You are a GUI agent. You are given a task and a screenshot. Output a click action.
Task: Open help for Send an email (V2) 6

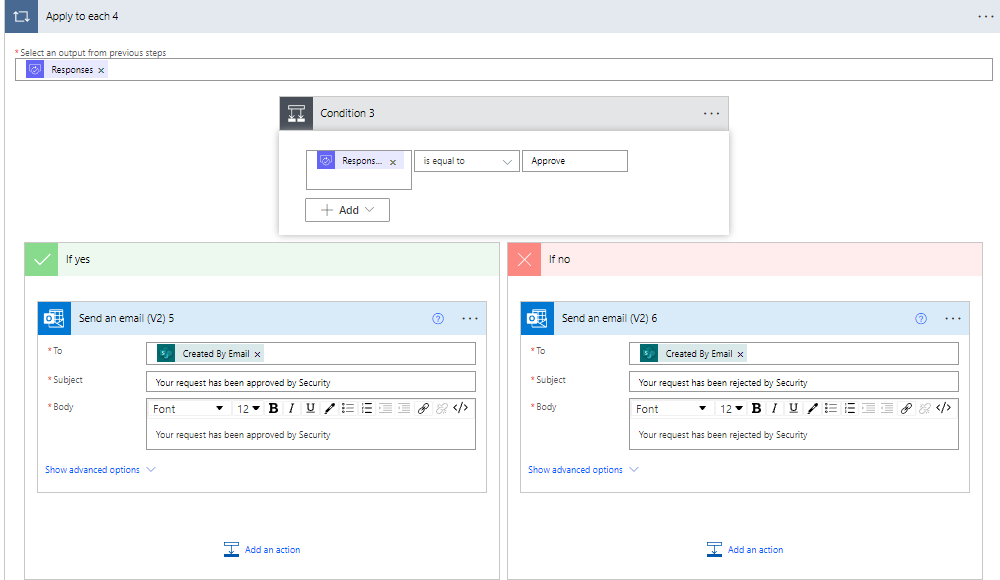[921, 318]
